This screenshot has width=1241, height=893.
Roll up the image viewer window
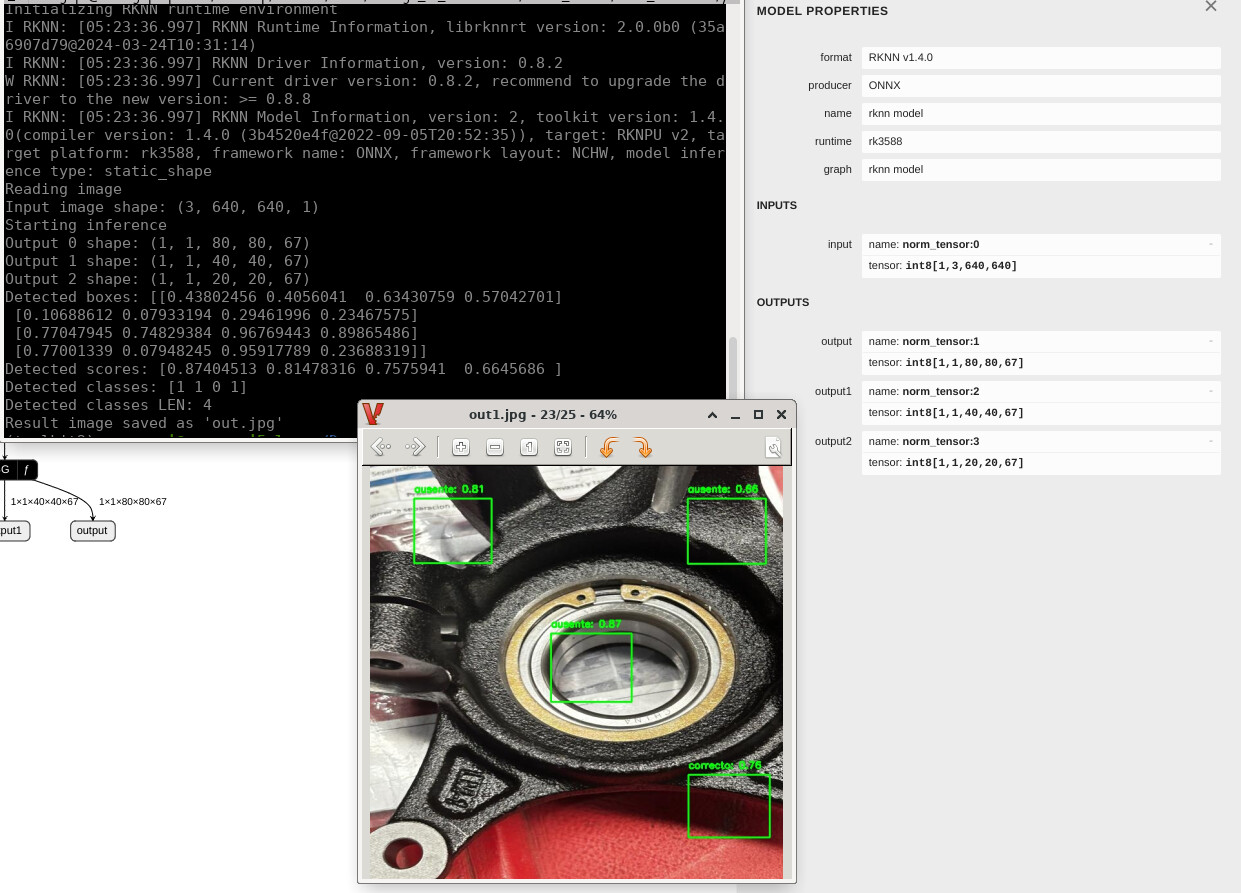point(712,415)
